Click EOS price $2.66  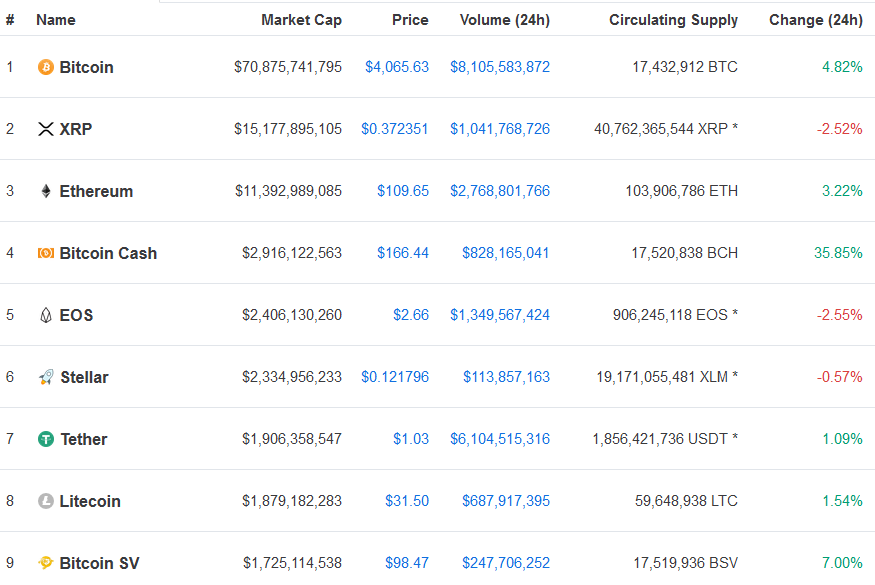pyautogui.click(x=411, y=315)
